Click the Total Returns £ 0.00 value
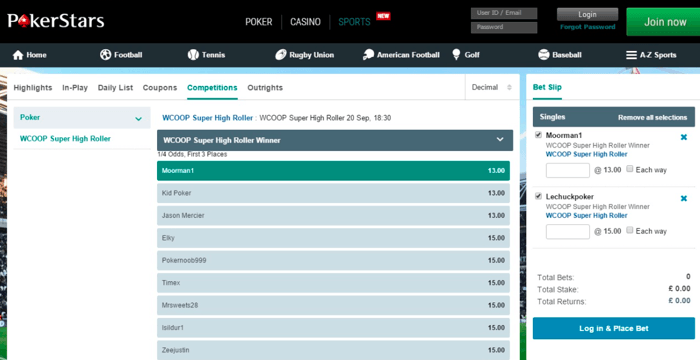This screenshot has height=360, width=700. point(679,301)
